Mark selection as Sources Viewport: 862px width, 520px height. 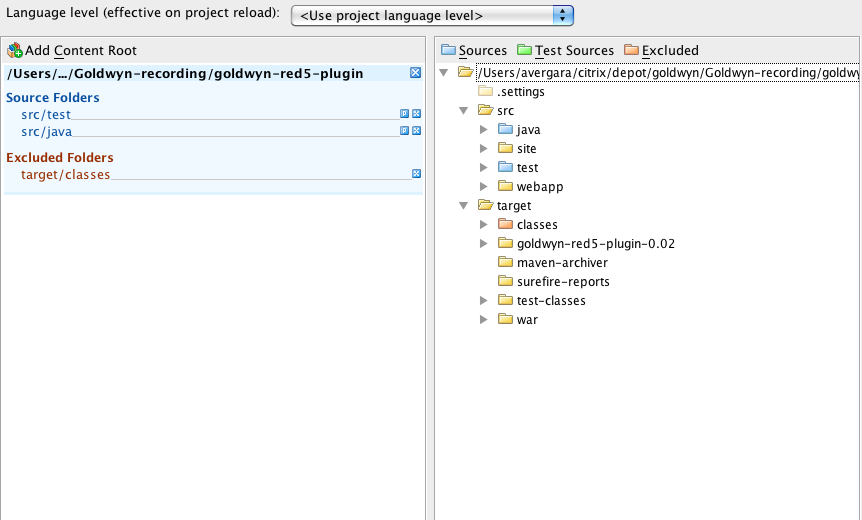(474, 50)
